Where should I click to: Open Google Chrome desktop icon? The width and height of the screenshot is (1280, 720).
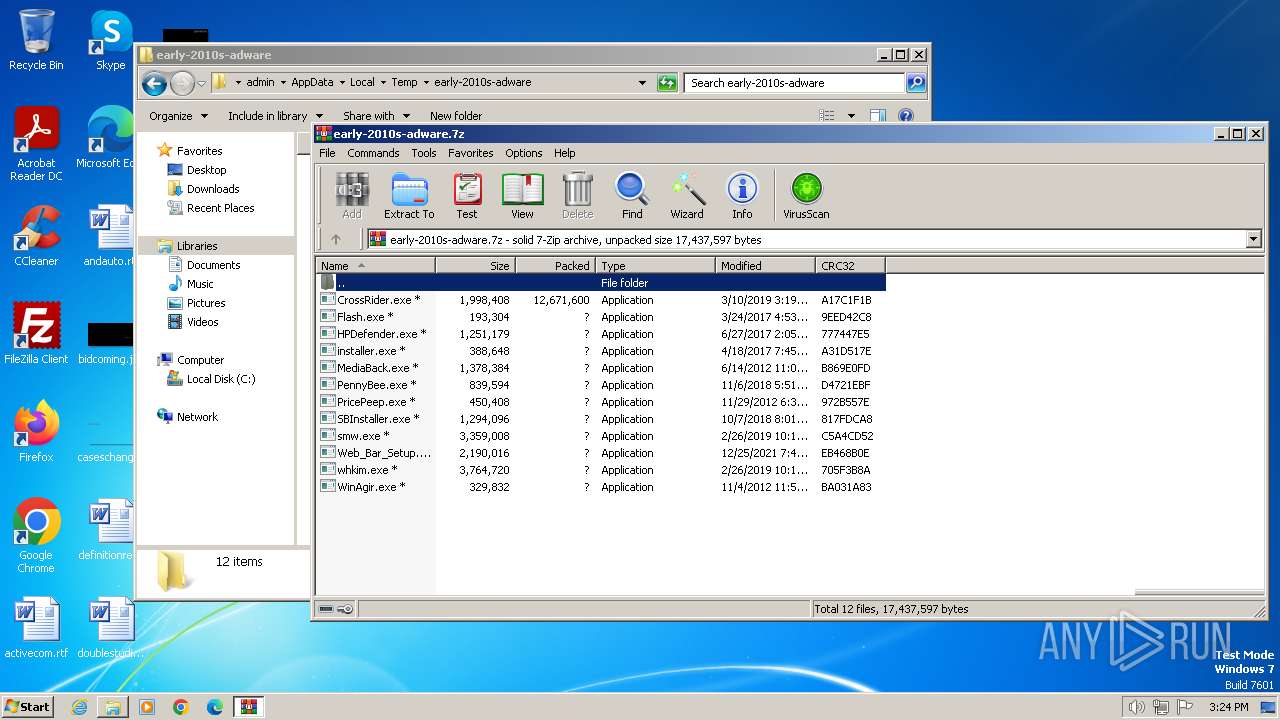36,535
